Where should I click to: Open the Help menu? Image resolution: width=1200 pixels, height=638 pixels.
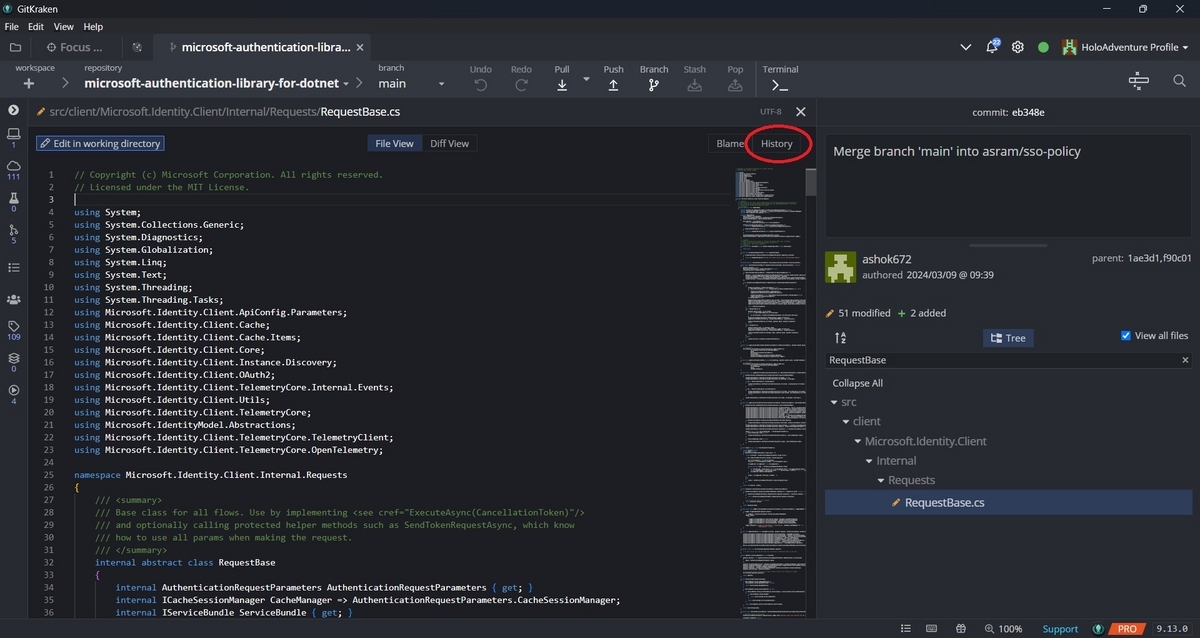pyautogui.click(x=93, y=27)
